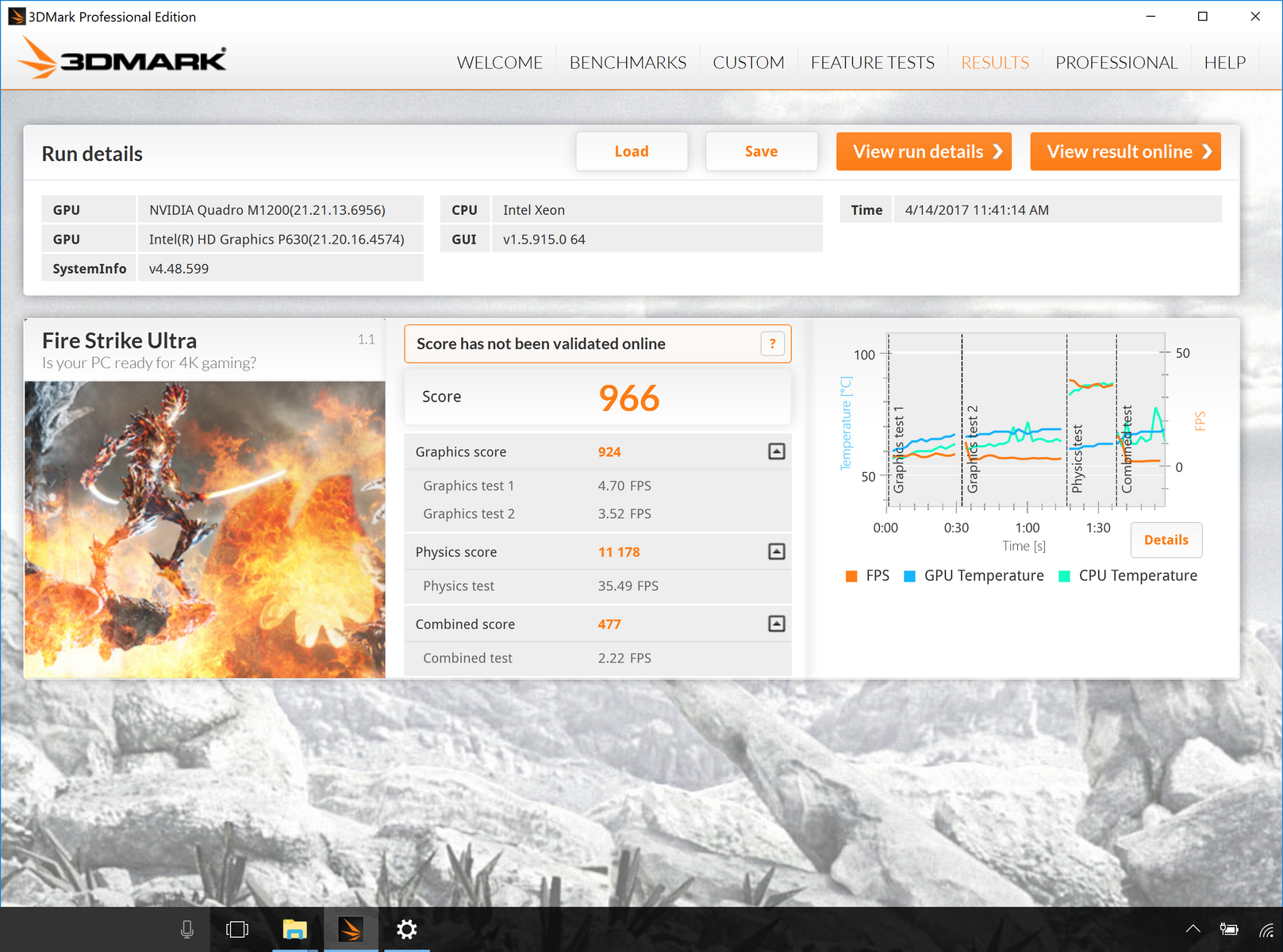Launch File Explorer from taskbar

click(295, 929)
